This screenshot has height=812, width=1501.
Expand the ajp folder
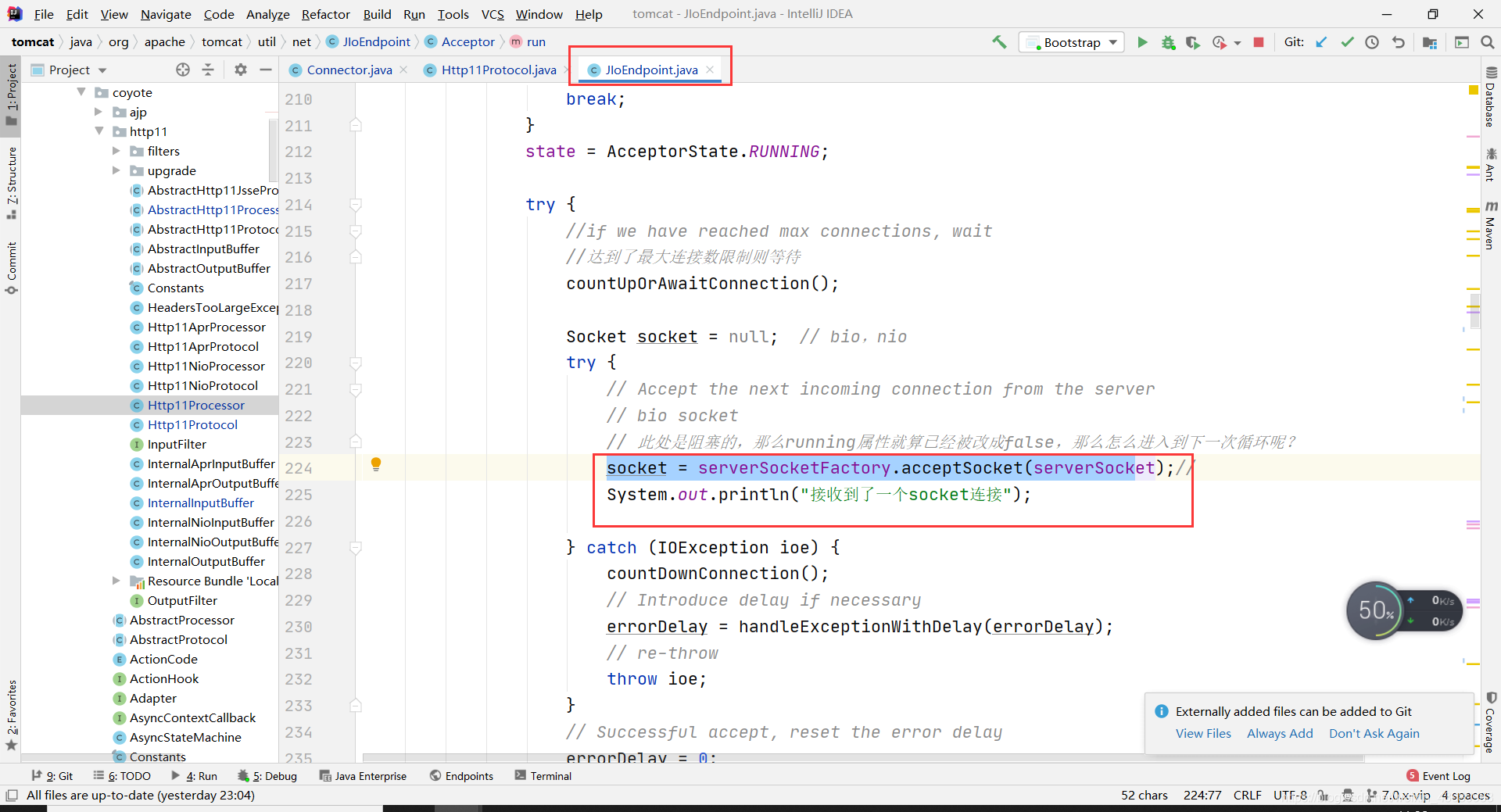pos(99,112)
